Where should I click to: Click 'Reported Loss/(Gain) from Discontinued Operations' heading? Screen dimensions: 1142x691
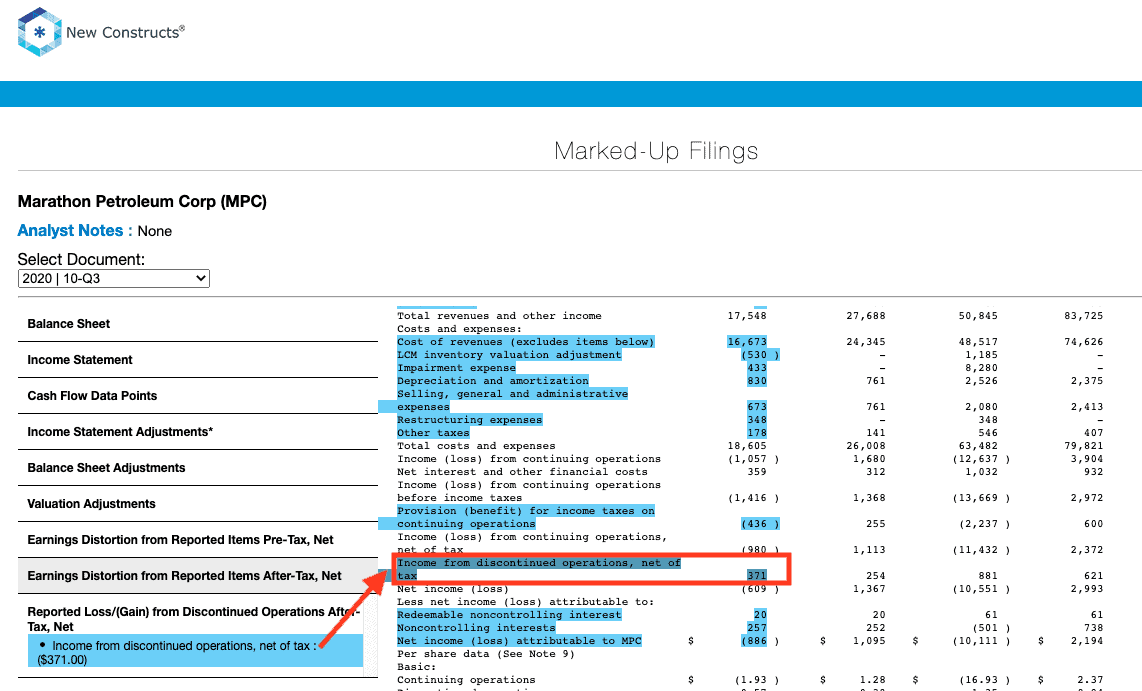point(194,619)
